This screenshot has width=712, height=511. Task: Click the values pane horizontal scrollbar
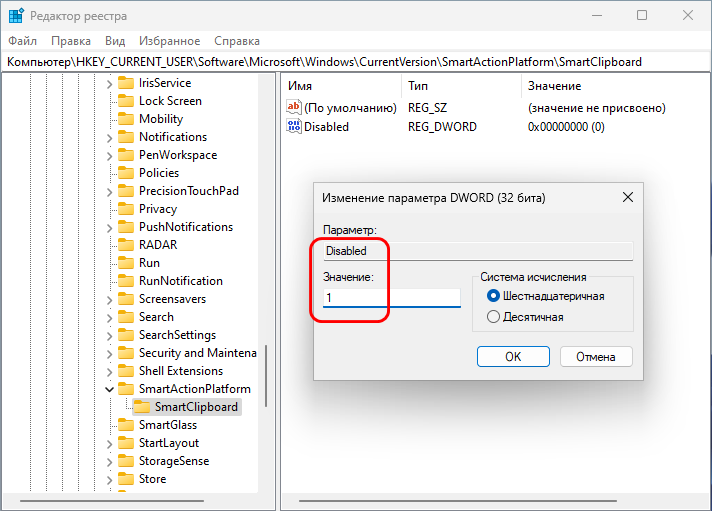pyautogui.click(x=458, y=501)
